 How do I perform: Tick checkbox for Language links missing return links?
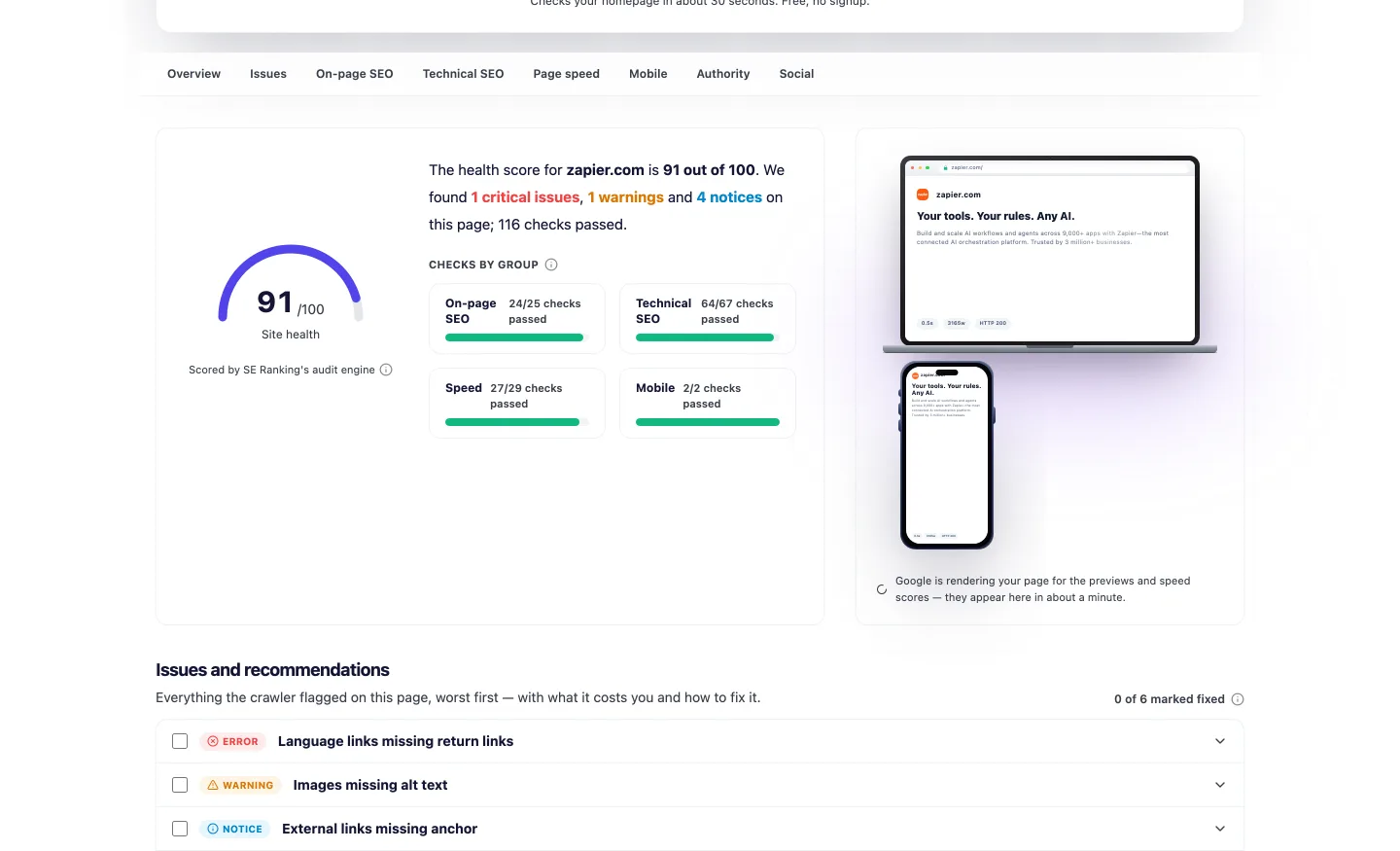180,741
